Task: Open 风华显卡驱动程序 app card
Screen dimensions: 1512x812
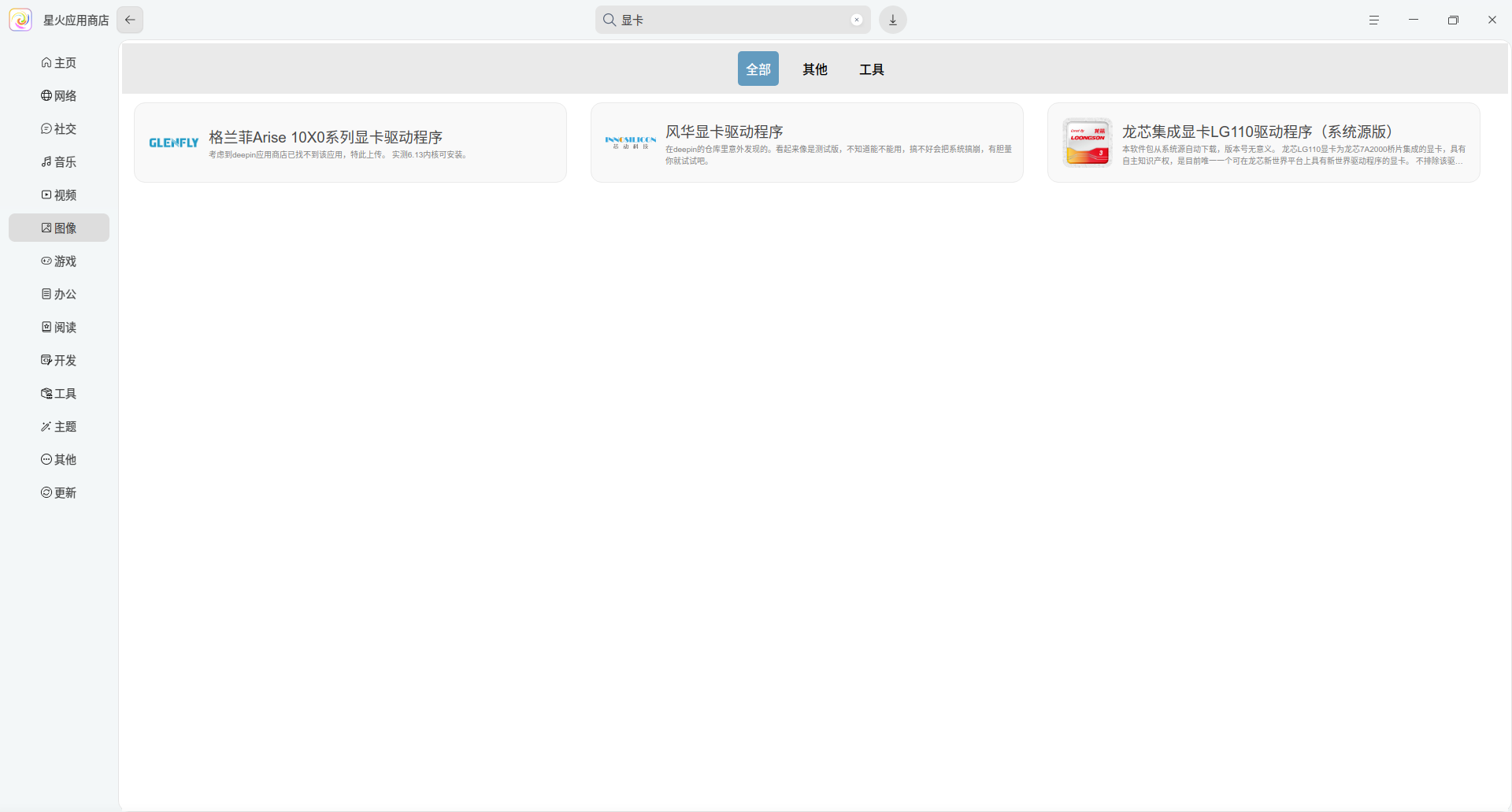Action: [x=806, y=143]
